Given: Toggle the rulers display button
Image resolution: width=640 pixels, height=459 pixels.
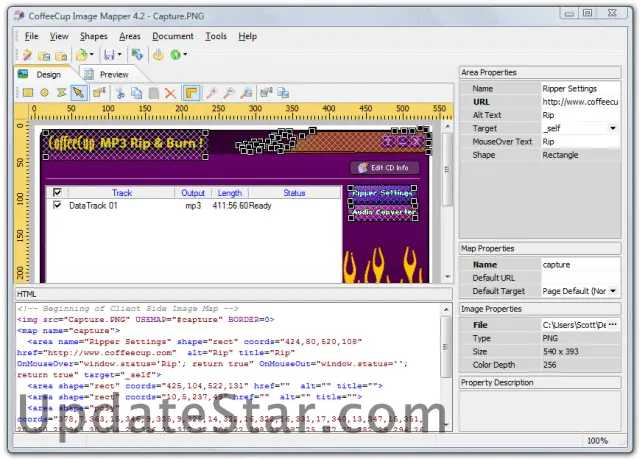Looking at the screenshot, I should [191, 93].
